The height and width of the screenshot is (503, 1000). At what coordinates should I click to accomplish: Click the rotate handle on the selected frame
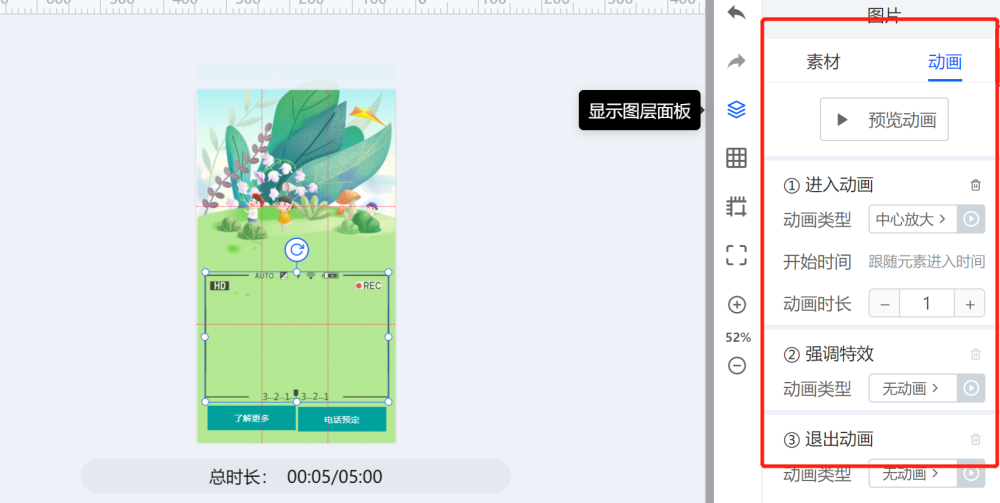click(x=297, y=250)
